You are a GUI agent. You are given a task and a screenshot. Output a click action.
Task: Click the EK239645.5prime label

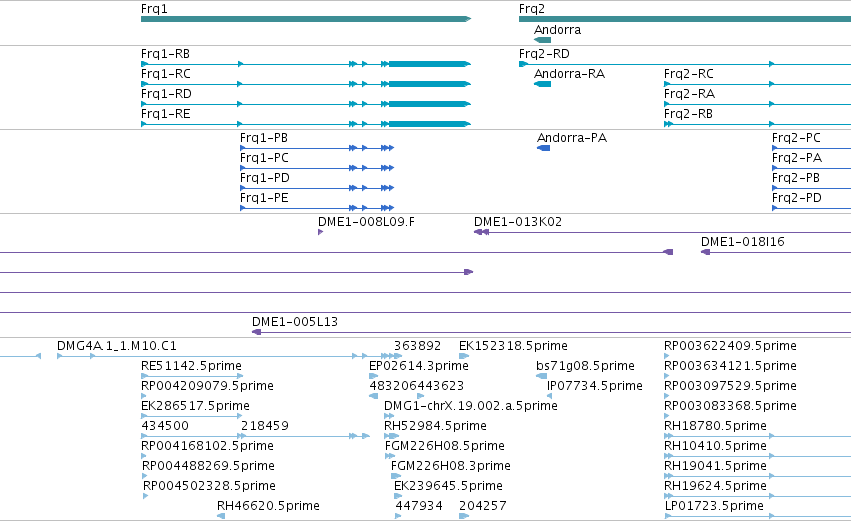click(448, 486)
